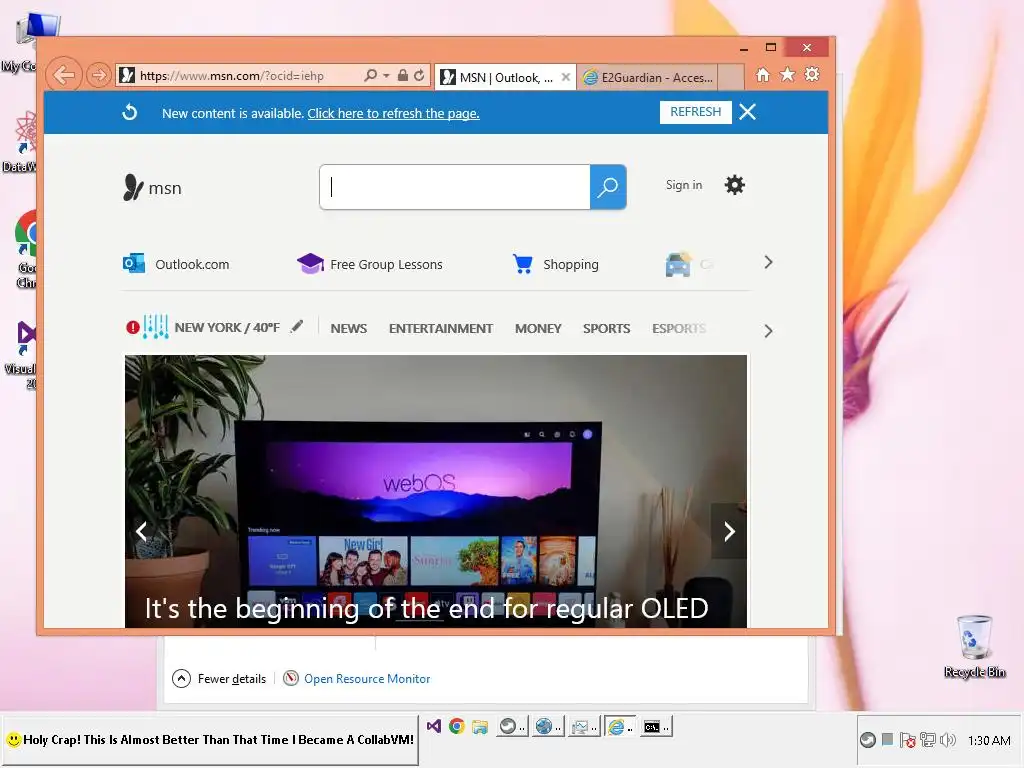Open the MONEY section

coord(538,328)
